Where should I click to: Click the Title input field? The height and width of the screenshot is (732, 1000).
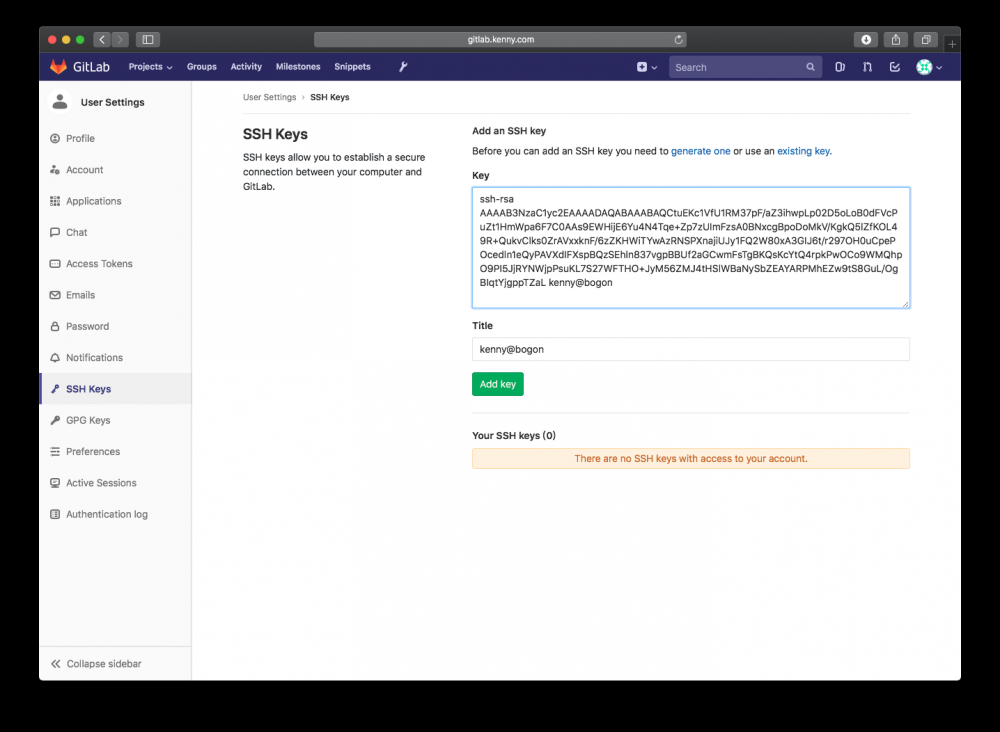click(690, 349)
